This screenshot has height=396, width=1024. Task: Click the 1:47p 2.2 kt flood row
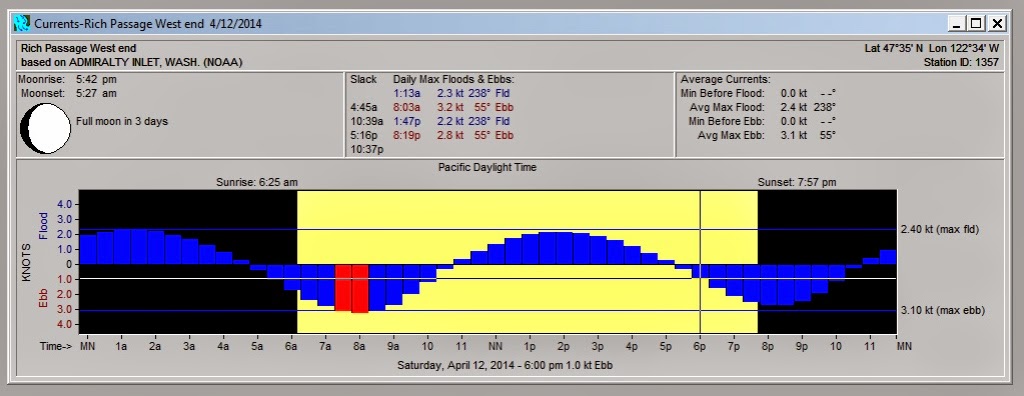click(453, 121)
